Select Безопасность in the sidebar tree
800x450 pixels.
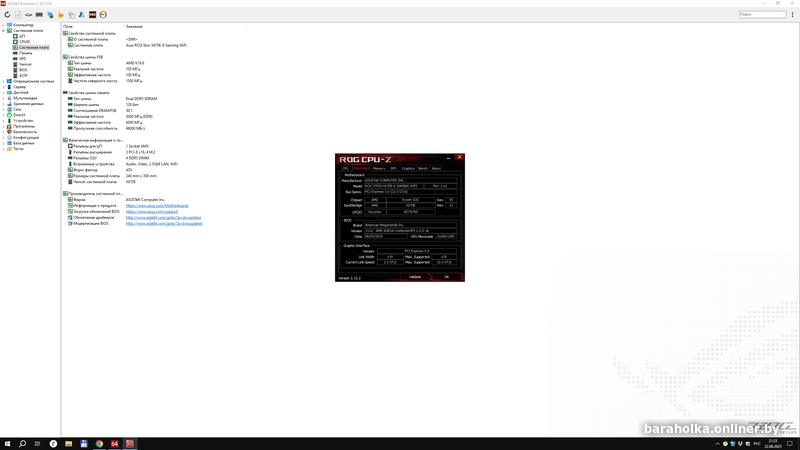[25, 132]
